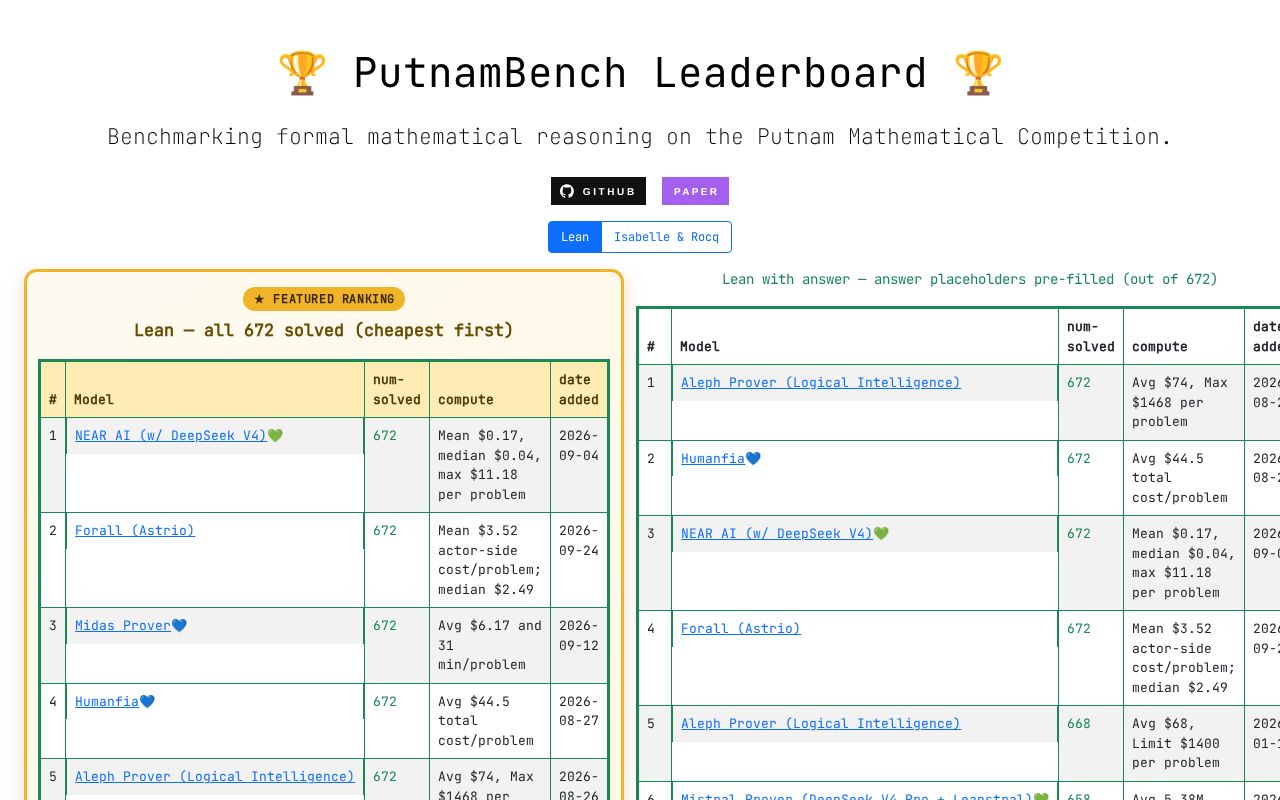Screen dimensions: 1280x800
Task: Open the Midas Prover link
Action: point(123,625)
